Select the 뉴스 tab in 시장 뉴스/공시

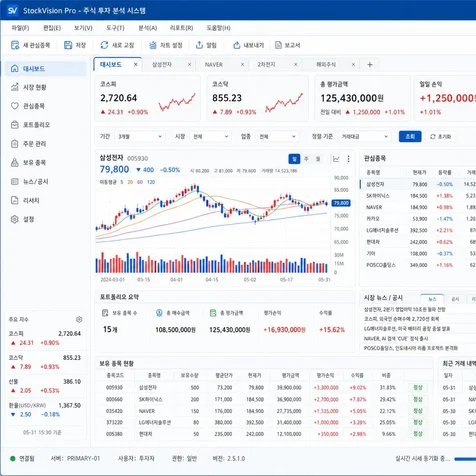[432, 299]
